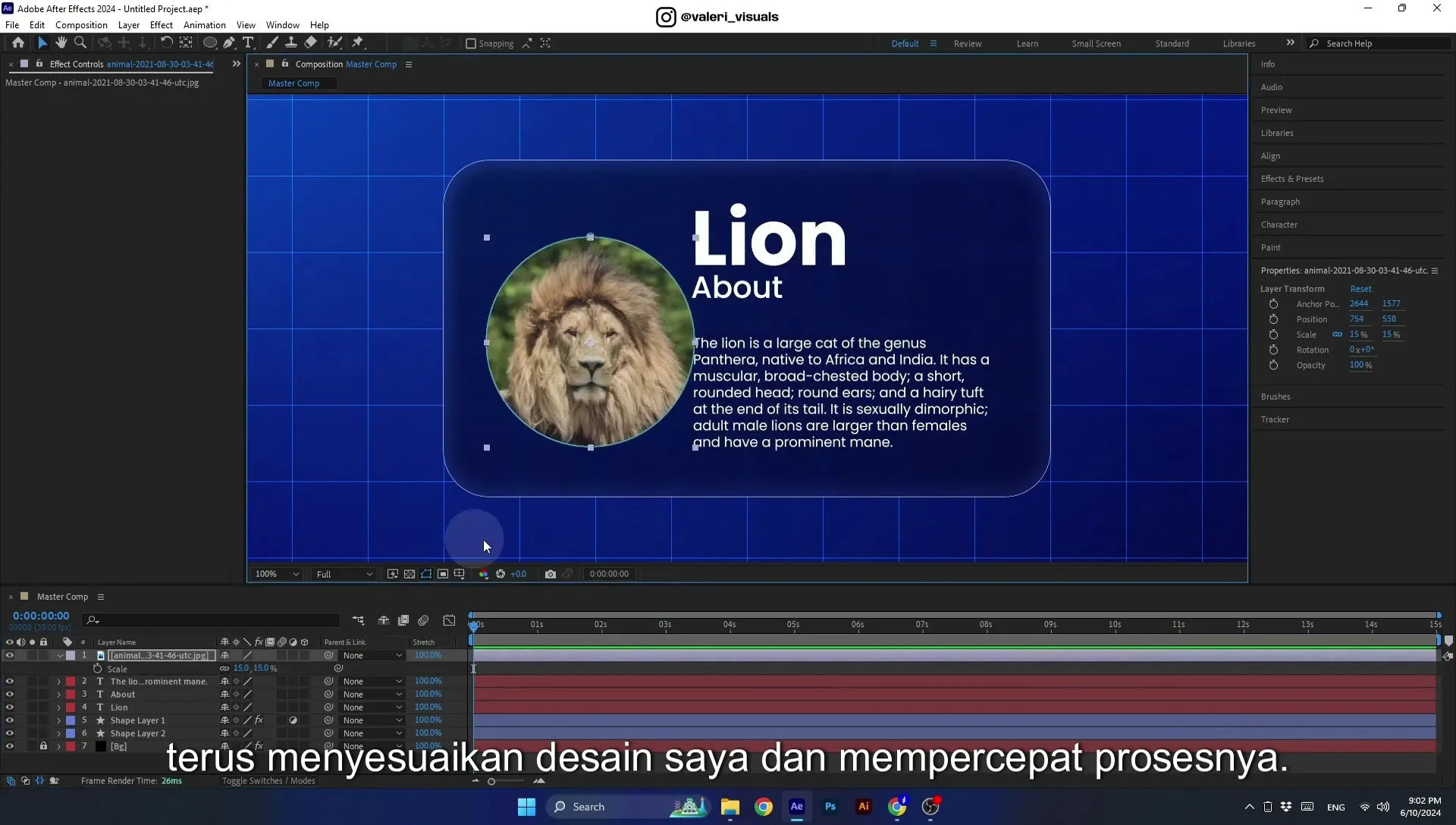
Task: Click Toggle Switches / Modes
Action: [x=268, y=781]
